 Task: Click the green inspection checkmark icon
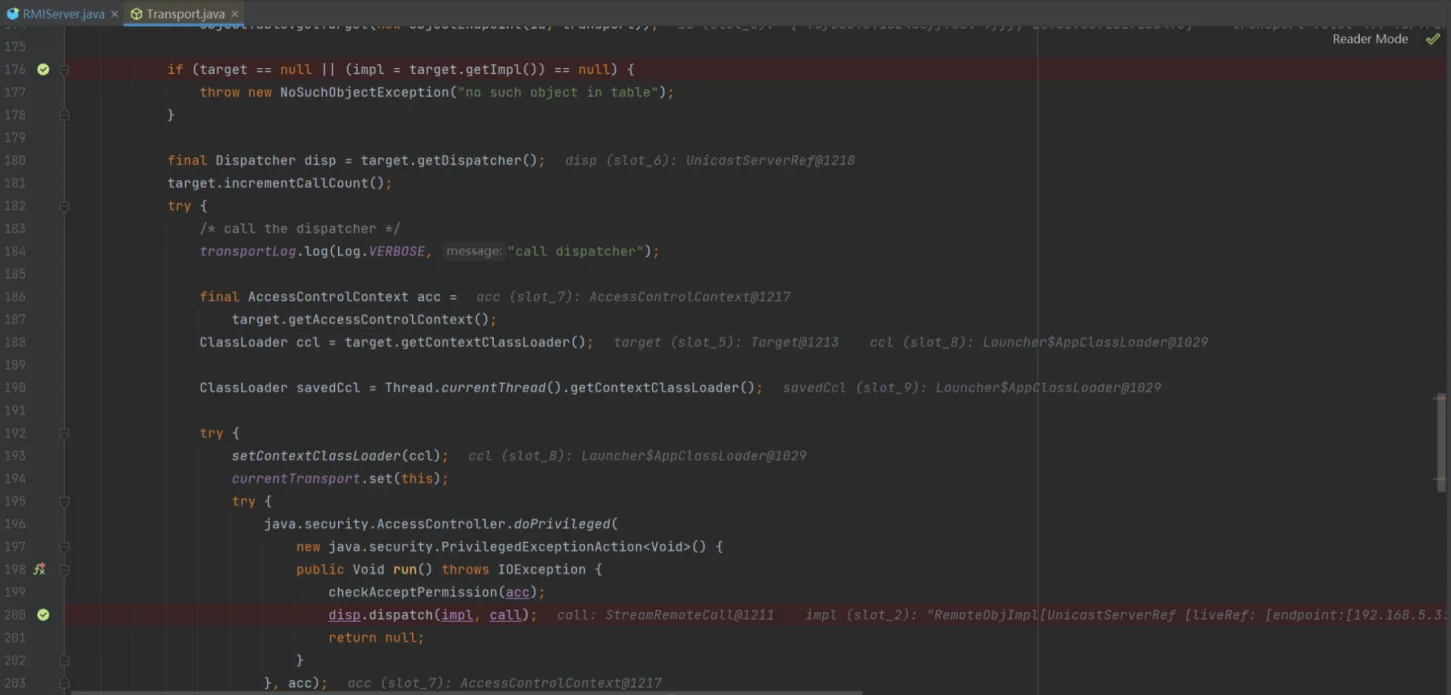(1433, 39)
